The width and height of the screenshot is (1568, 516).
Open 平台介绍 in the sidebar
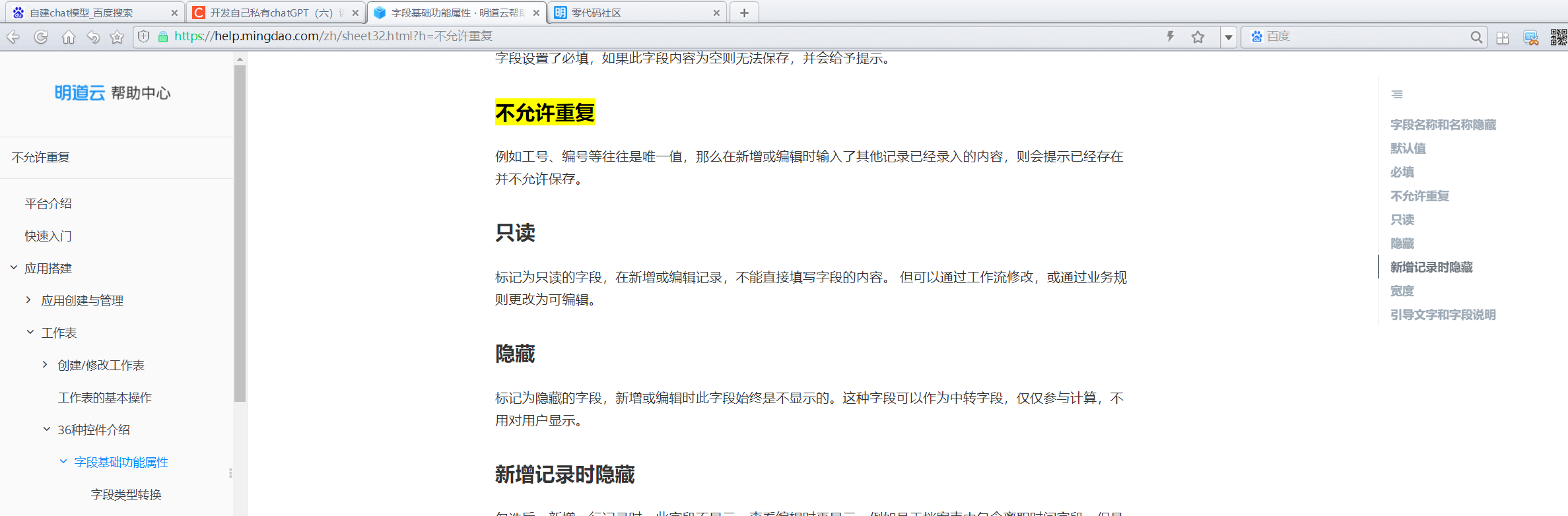click(48, 203)
